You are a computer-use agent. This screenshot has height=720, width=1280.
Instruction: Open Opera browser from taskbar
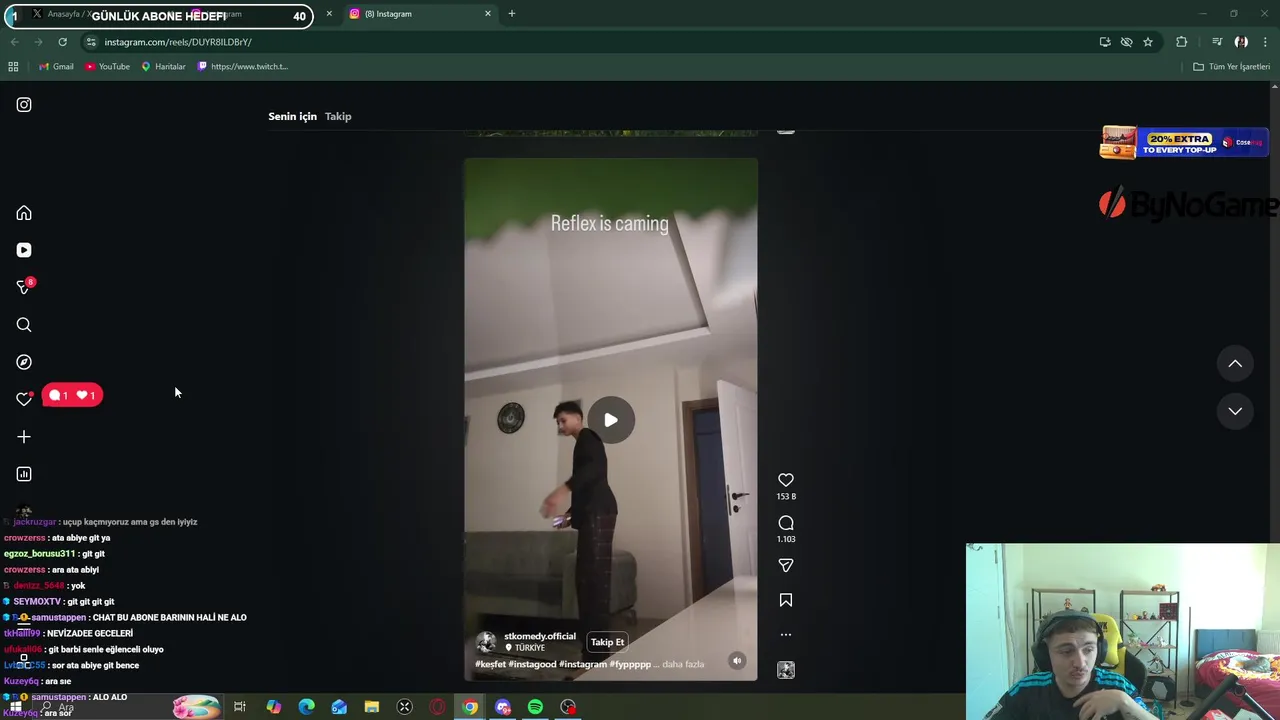click(x=437, y=707)
